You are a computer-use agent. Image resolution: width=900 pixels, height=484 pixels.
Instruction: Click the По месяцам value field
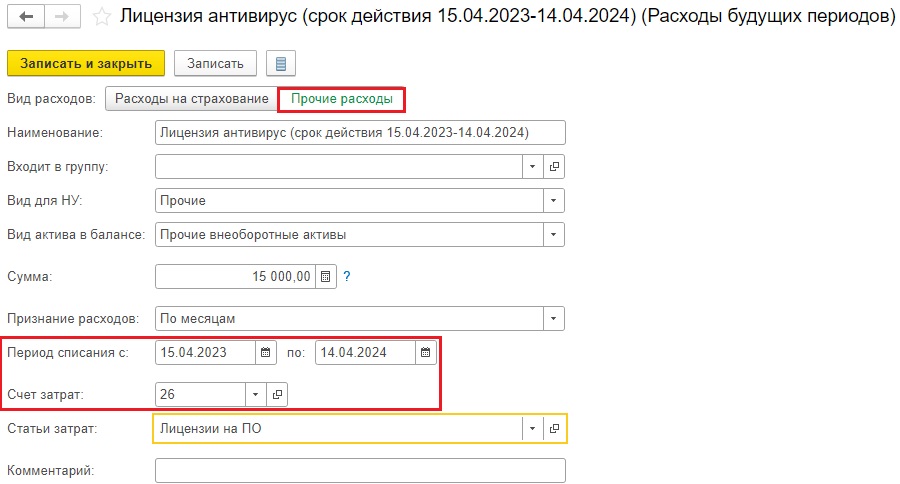pyautogui.click(x=350, y=319)
